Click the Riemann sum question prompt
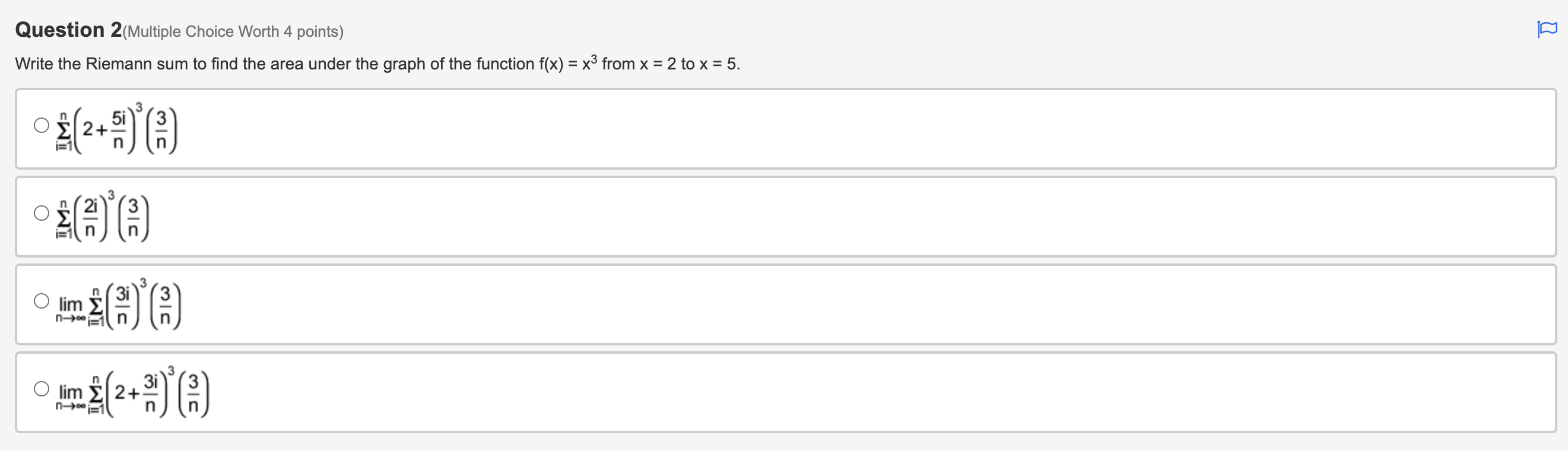The width and height of the screenshot is (1568, 451). click(377, 63)
